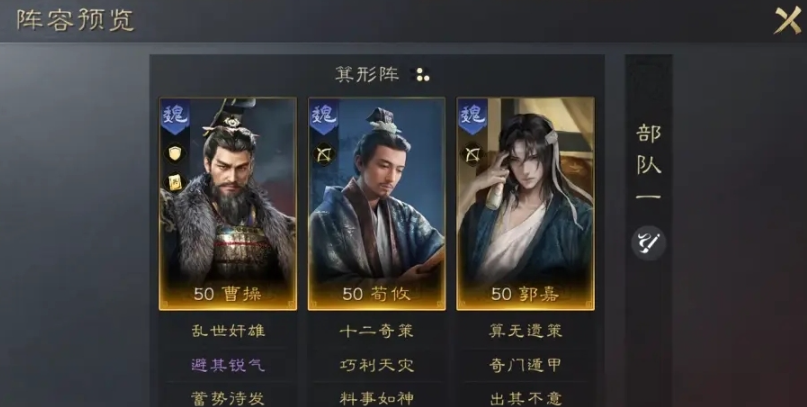The width and height of the screenshot is (807, 407).
Task: Open the 曹操 general portrait card
Action: (228, 204)
